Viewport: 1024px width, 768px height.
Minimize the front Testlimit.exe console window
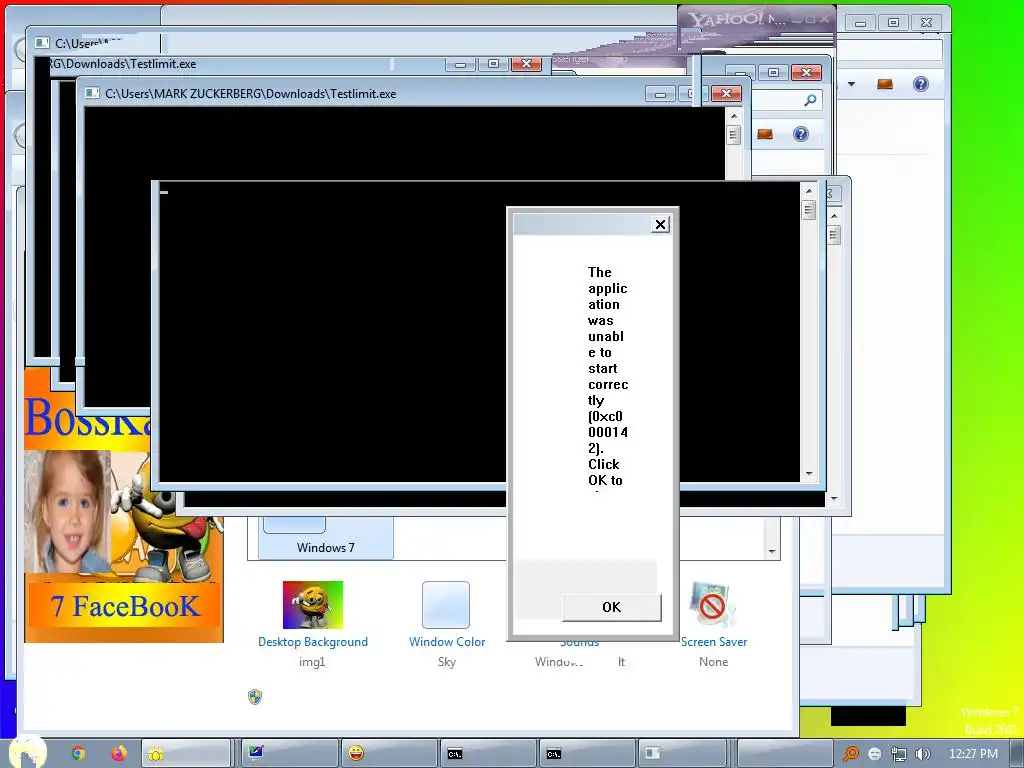tap(660, 94)
